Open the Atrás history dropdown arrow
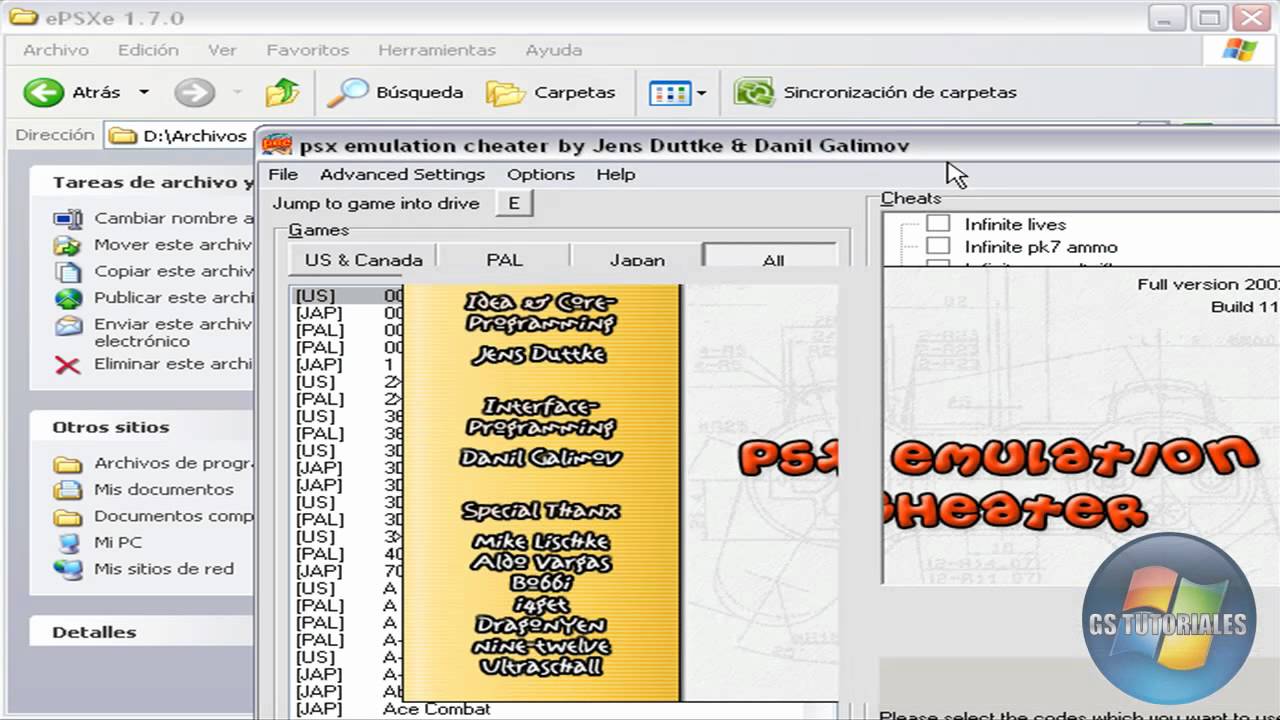The image size is (1280, 720). click(x=143, y=93)
